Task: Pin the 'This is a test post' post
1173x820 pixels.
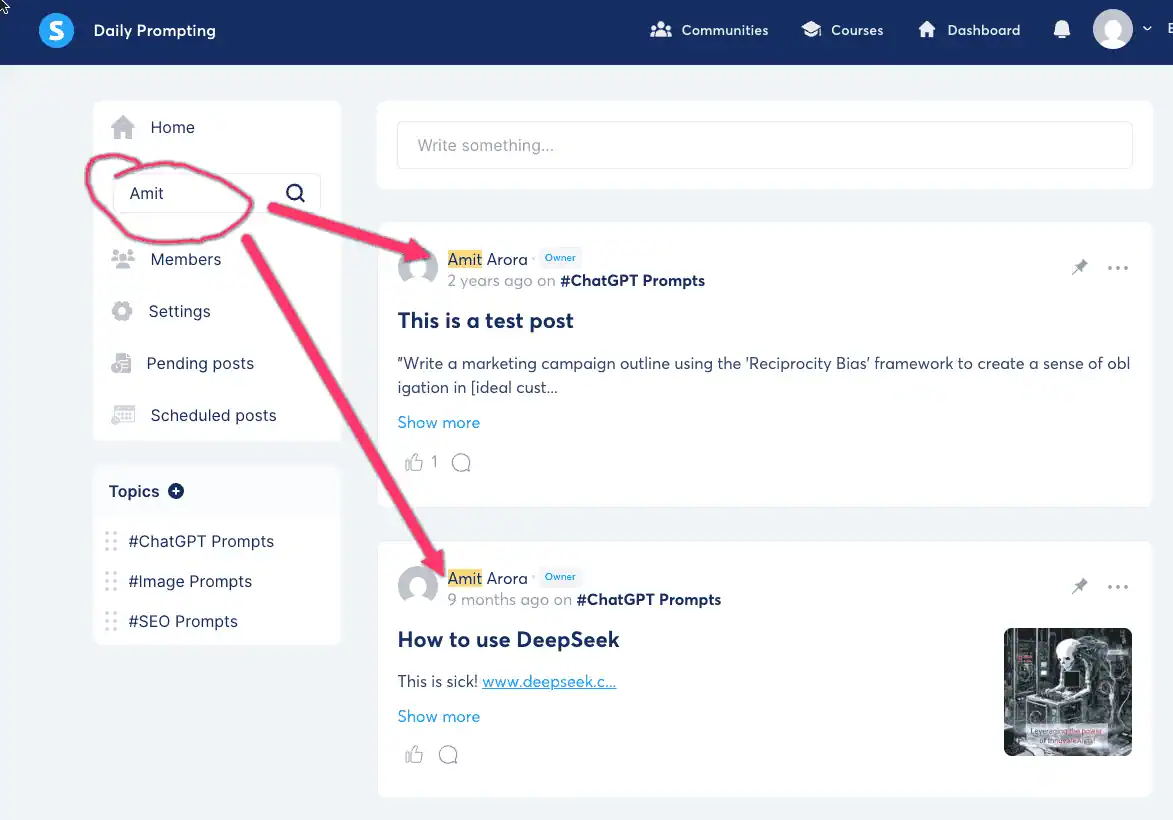Action: click(x=1079, y=267)
